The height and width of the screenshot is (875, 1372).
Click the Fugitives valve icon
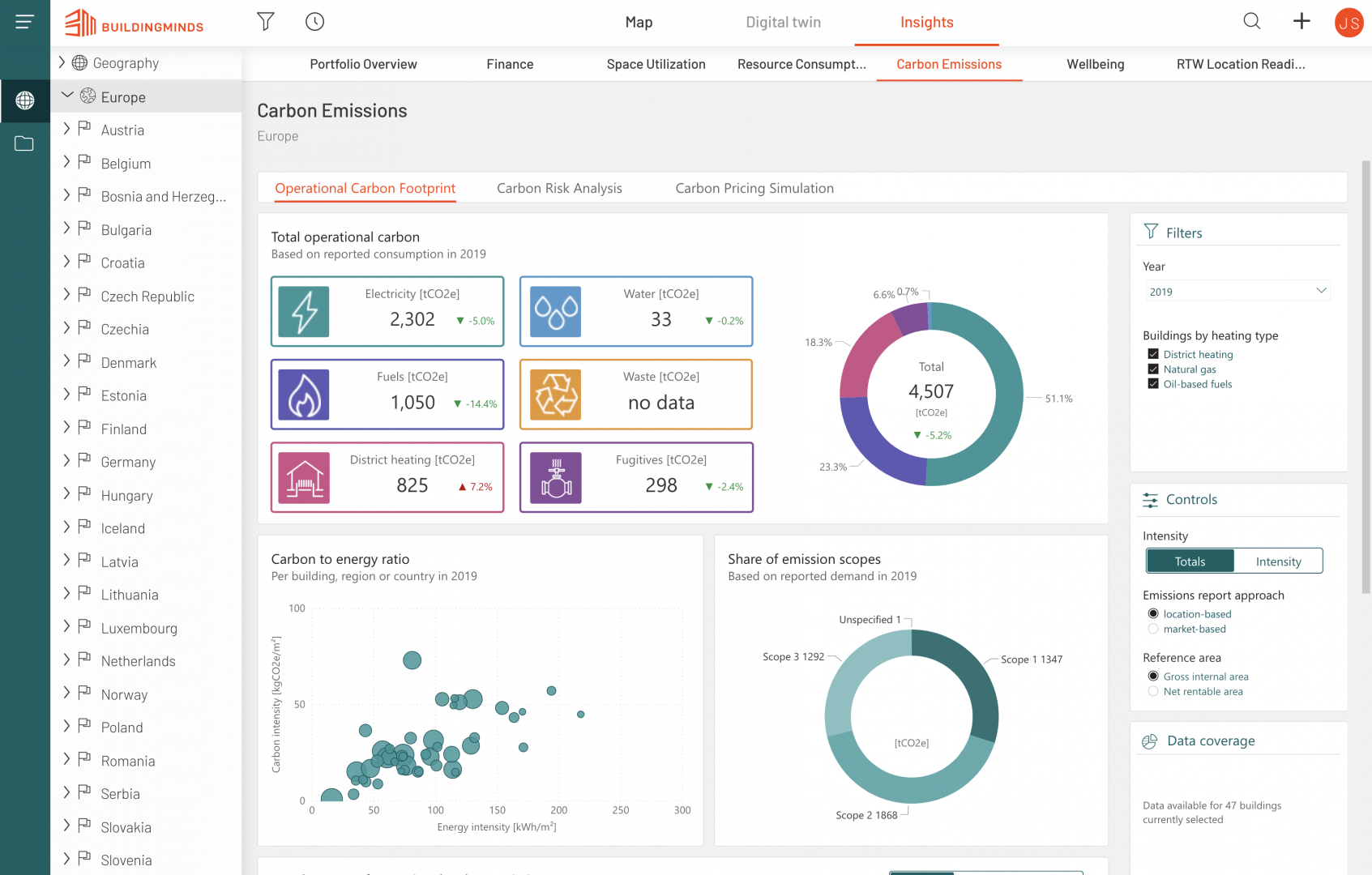click(x=555, y=478)
